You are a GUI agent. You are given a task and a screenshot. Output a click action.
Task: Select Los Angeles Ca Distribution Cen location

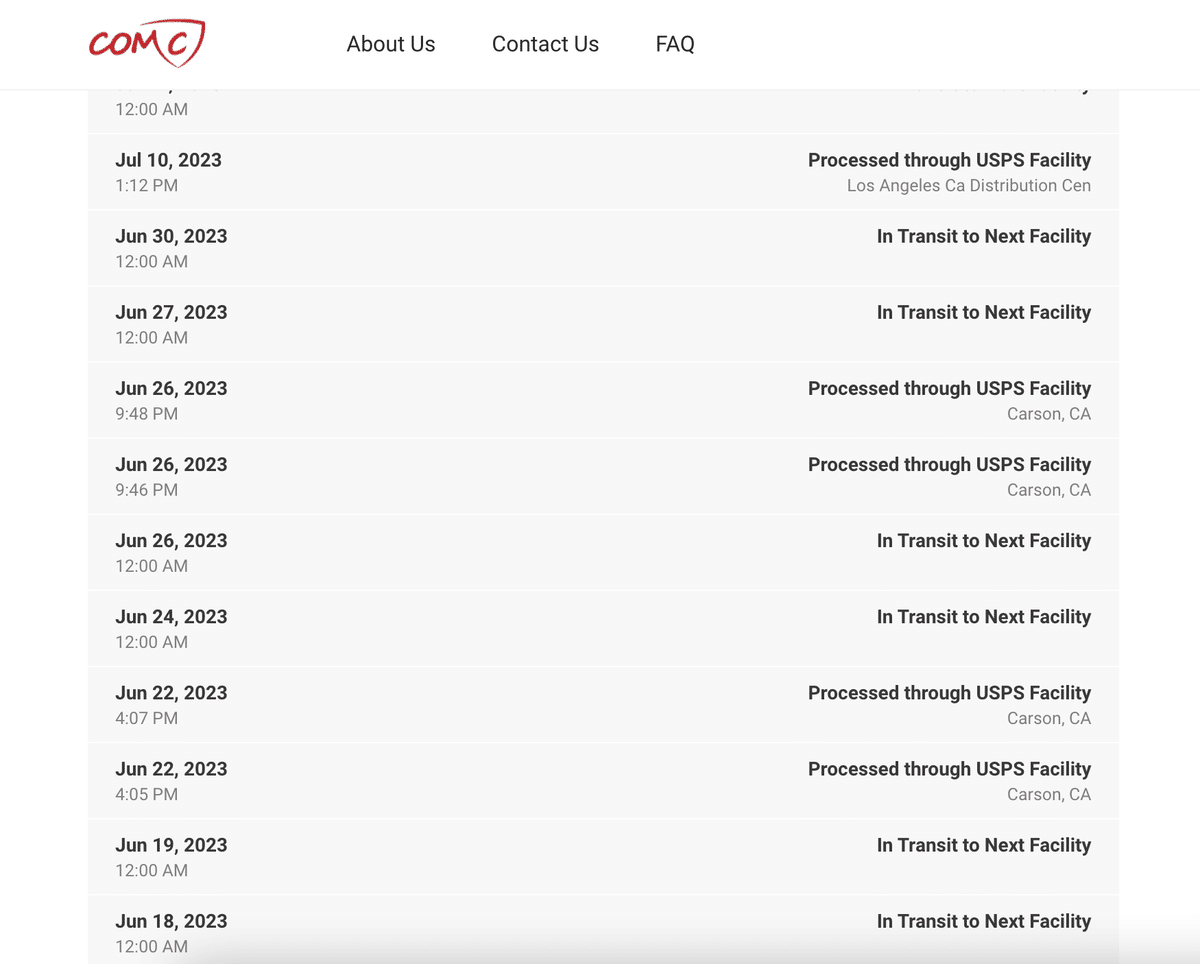[x=969, y=186]
